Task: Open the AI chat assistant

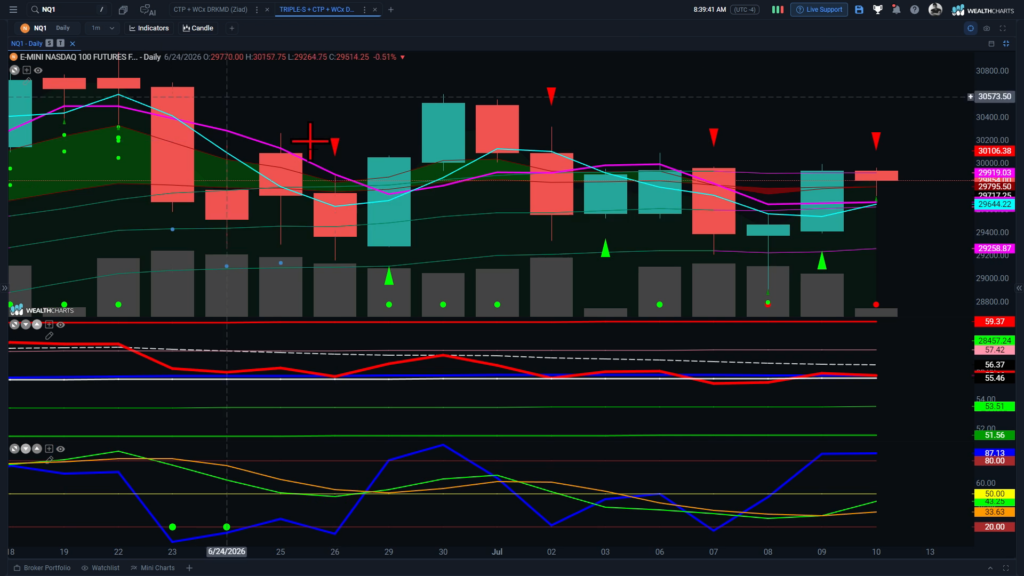Action: (x=148, y=10)
